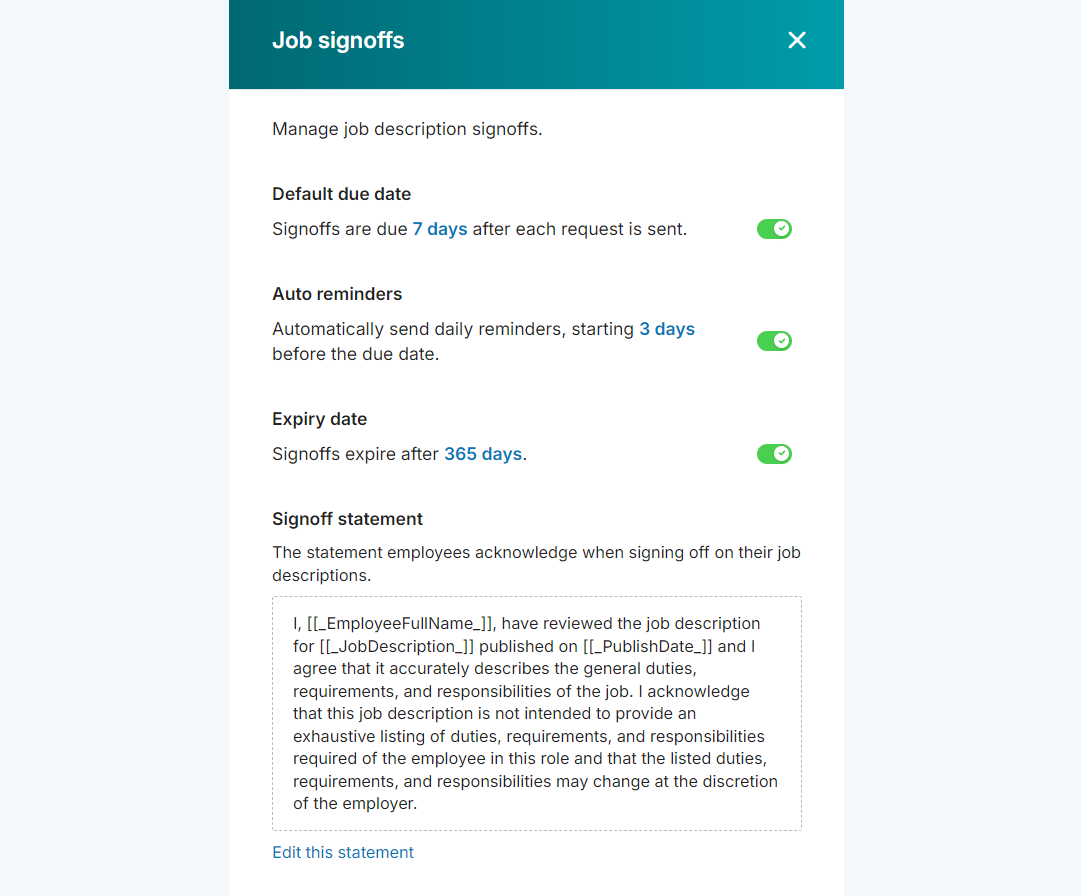
Task: Click the Signoffs expire after text
Action: click(355, 454)
